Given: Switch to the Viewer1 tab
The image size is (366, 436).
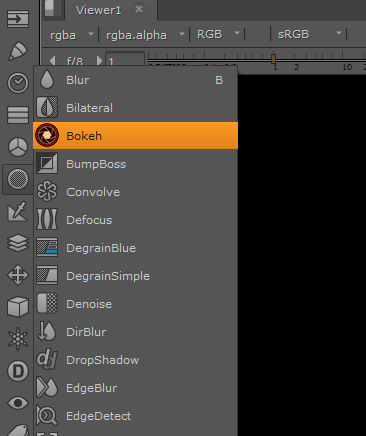Looking at the screenshot, I should click(99, 10).
